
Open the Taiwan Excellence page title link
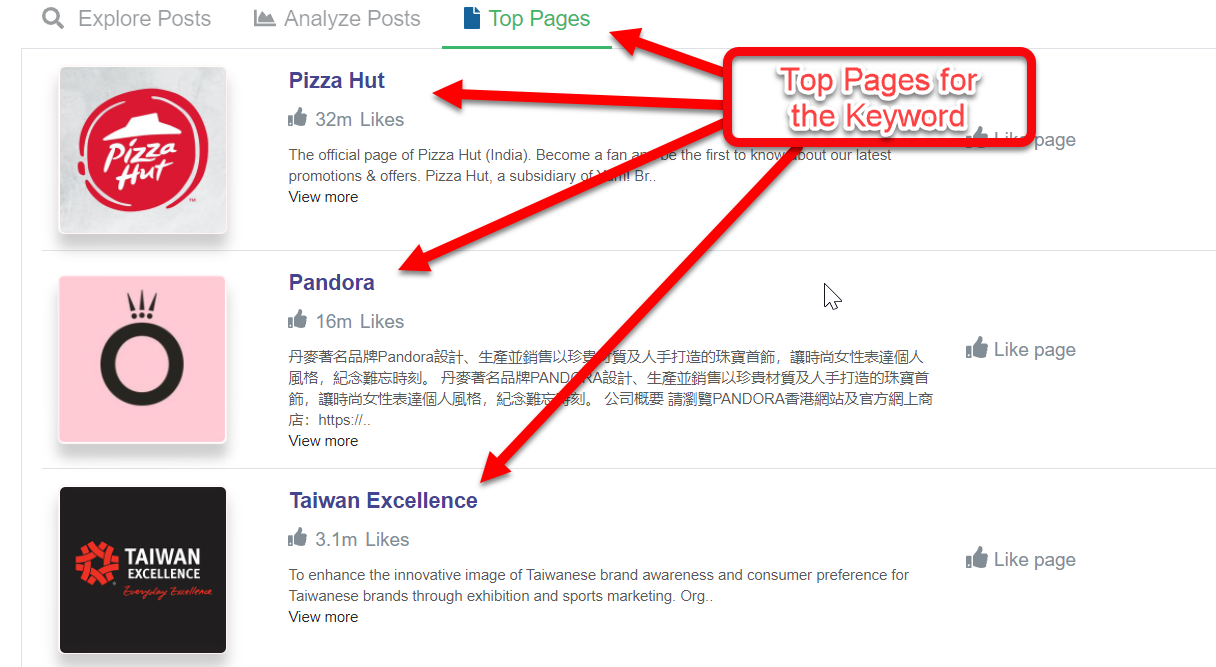[384, 501]
